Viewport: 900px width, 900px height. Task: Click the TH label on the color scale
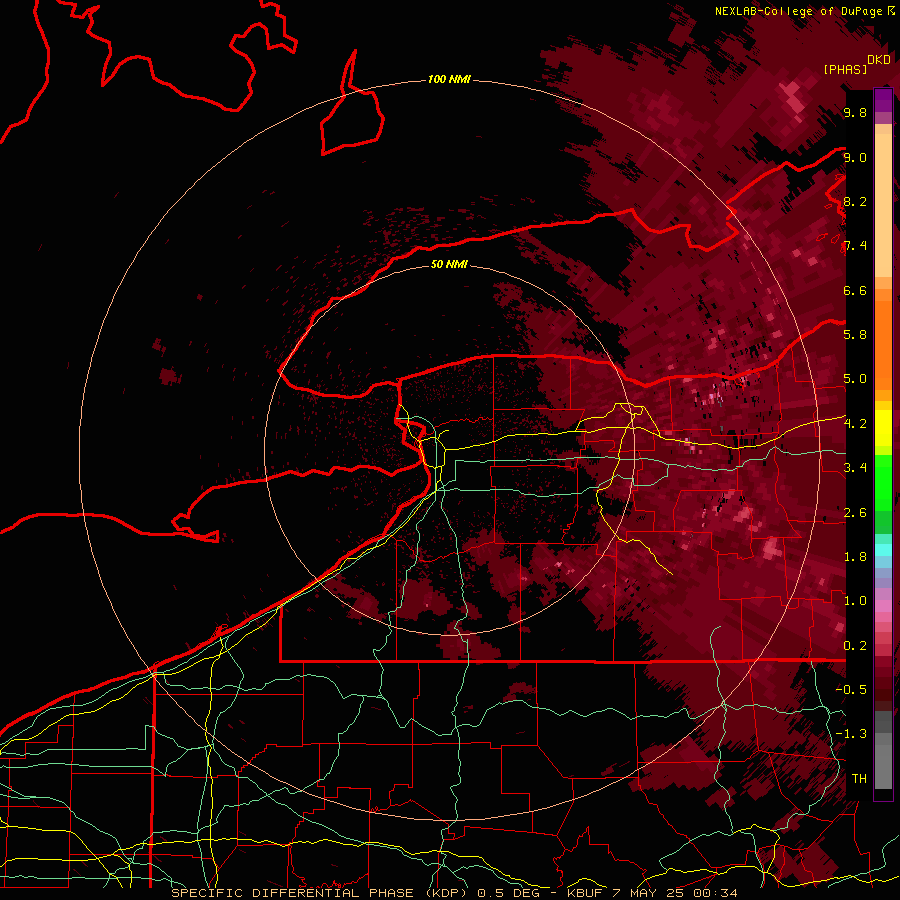click(859, 779)
